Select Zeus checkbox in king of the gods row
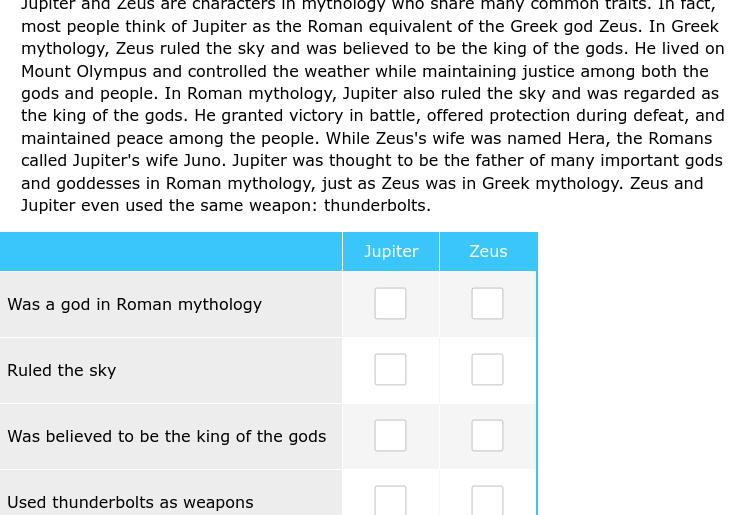The width and height of the screenshot is (731, 515). click(487, 436)
